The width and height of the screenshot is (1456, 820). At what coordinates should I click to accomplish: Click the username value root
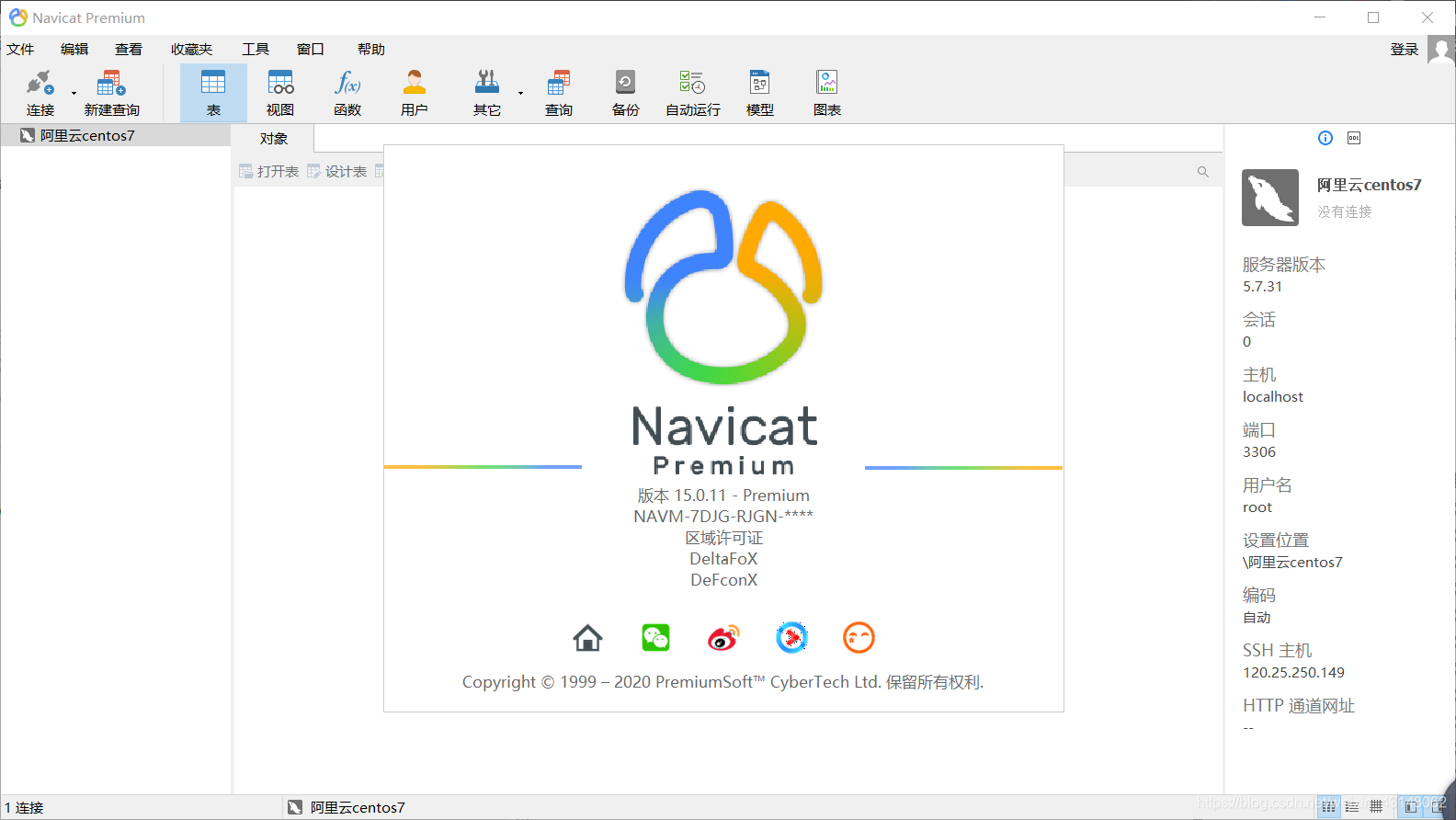coord(1257,507)
